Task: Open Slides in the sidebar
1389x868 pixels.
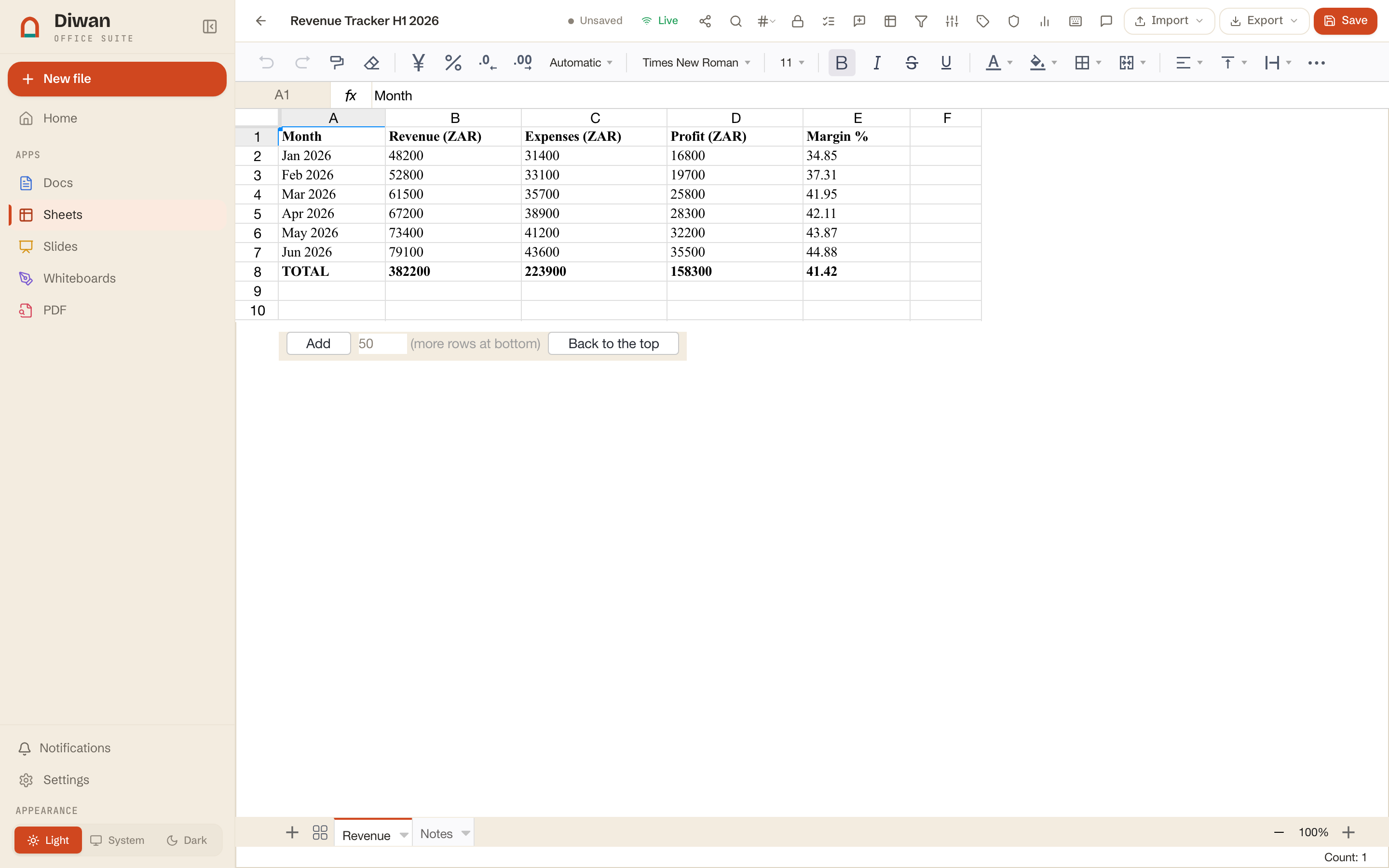Action: (117, 246)
